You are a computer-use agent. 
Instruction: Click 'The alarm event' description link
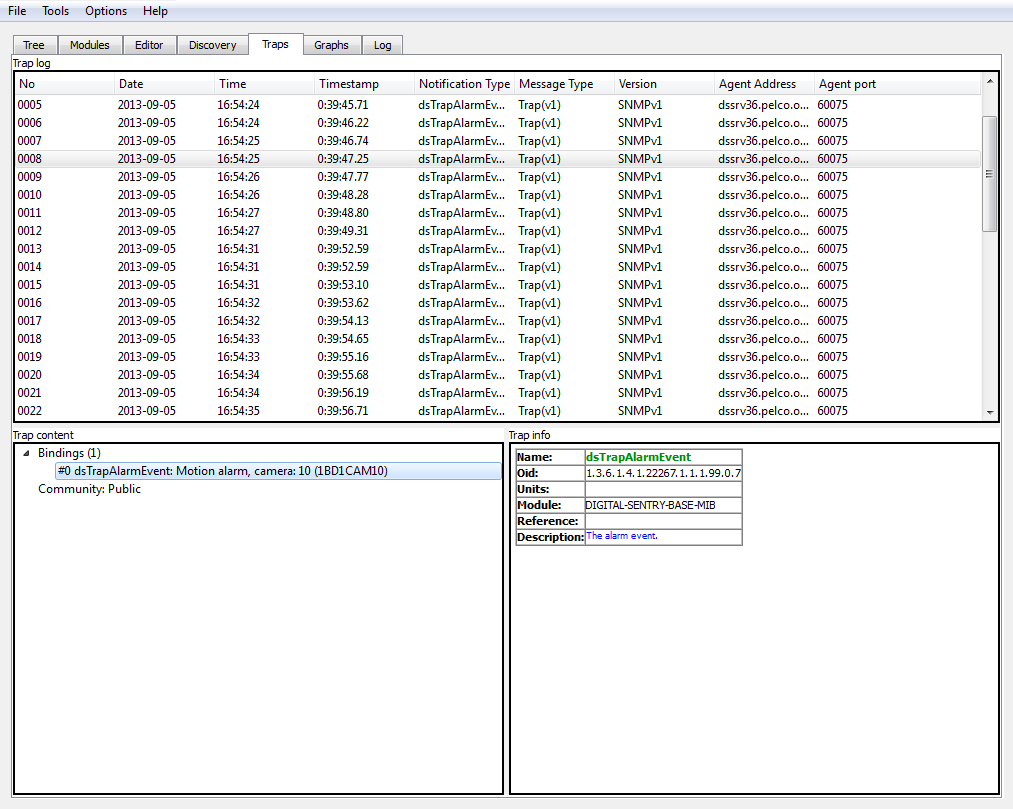pyautogui.click(x=623, y=536)
